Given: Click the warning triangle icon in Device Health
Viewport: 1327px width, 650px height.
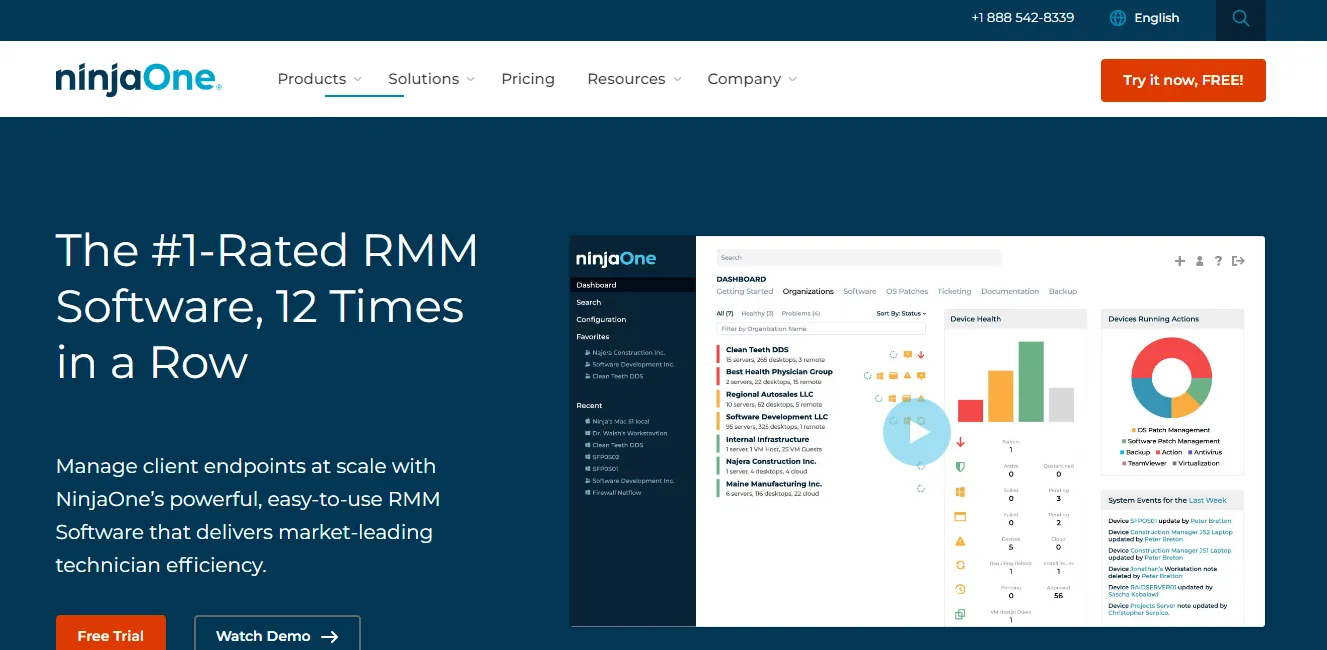Looking at the screenshot, I should pos(960,541).
